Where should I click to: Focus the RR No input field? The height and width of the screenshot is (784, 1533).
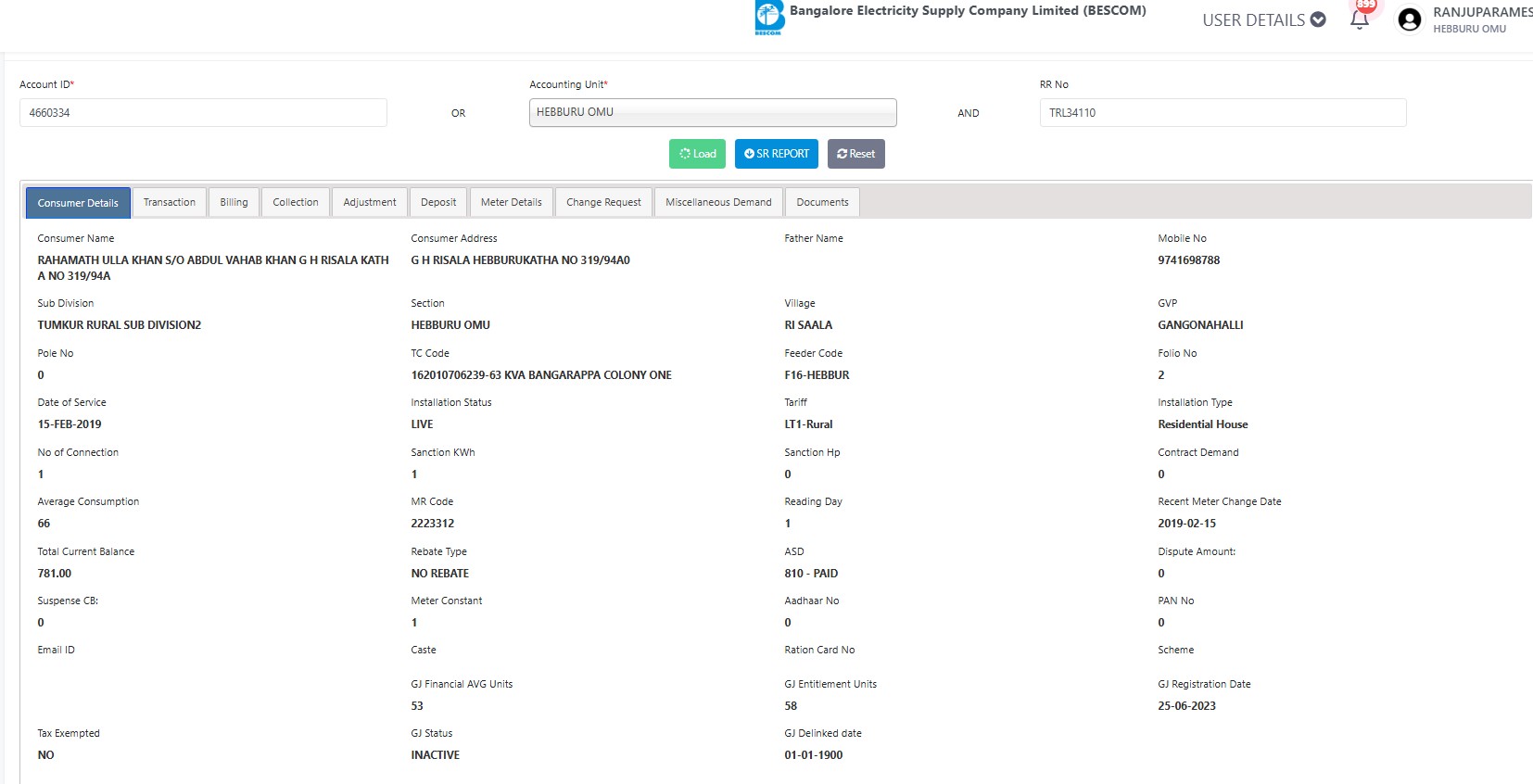click(x=1223, y=112)
